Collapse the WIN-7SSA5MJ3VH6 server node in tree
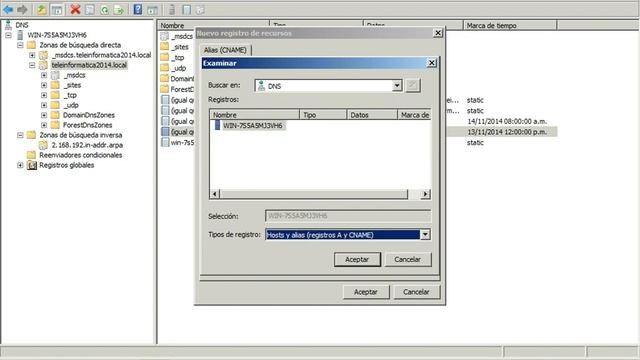640x360 pixels. click(8, 35)
